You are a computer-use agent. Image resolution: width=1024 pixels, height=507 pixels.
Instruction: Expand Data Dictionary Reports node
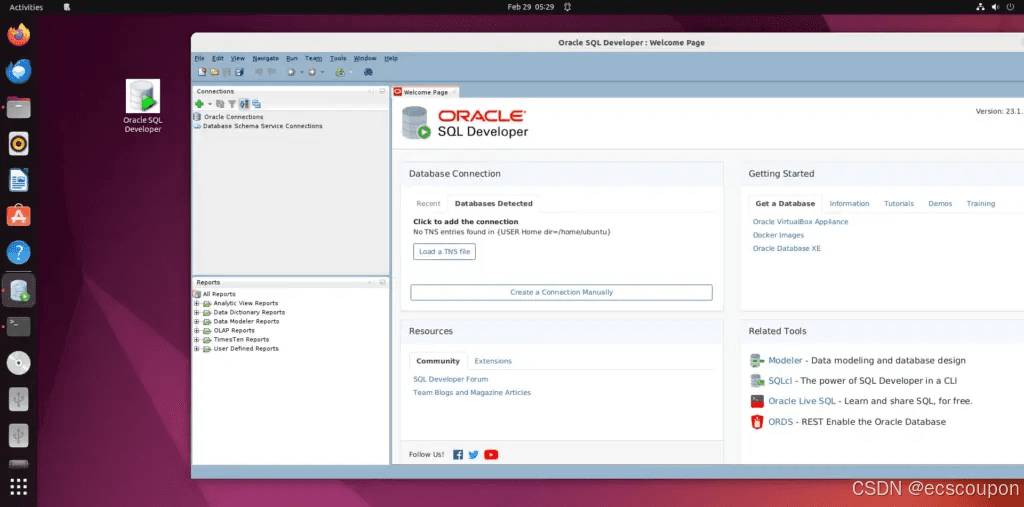(197, 312)
